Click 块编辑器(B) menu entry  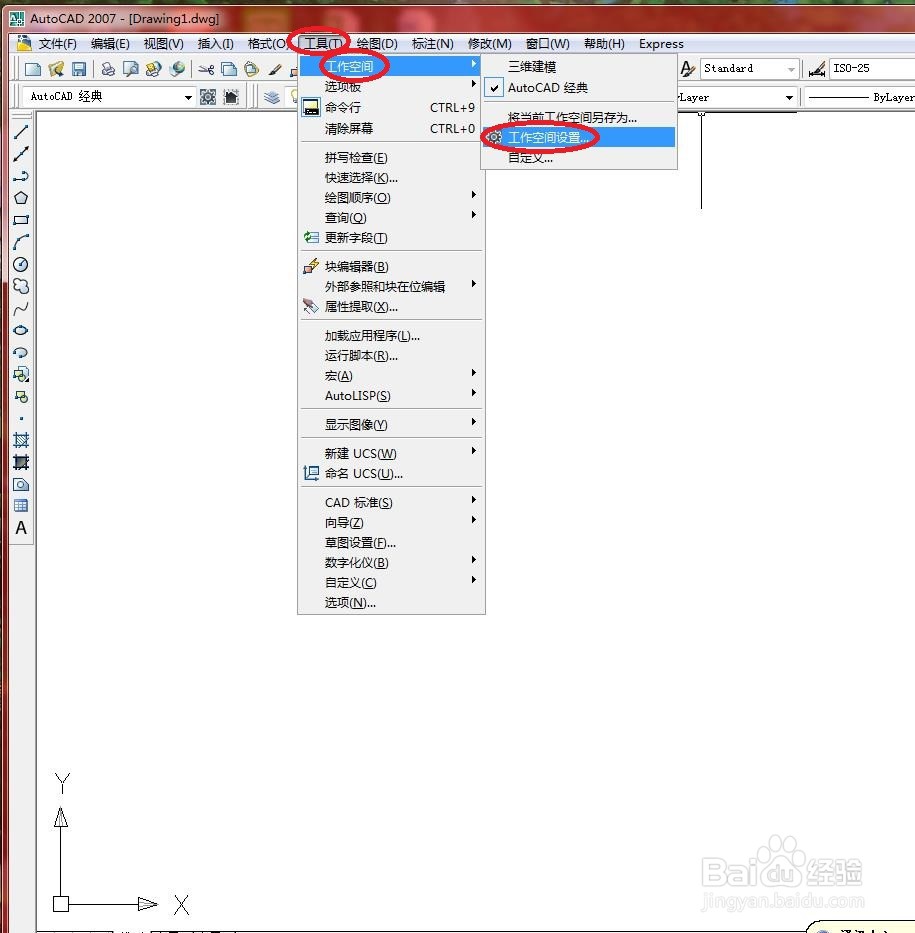(x=391, y=267)
